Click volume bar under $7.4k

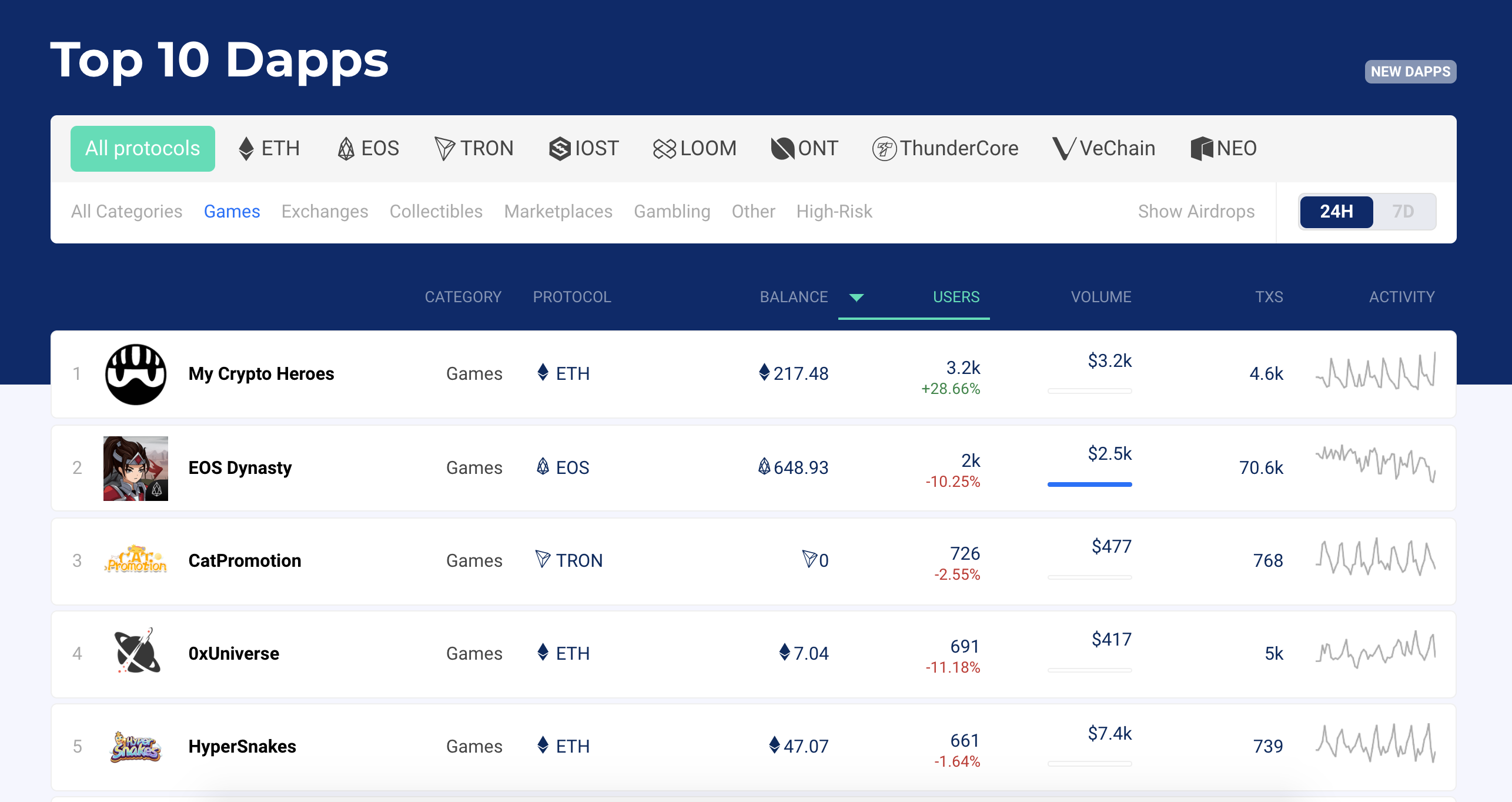(1089, 764)
